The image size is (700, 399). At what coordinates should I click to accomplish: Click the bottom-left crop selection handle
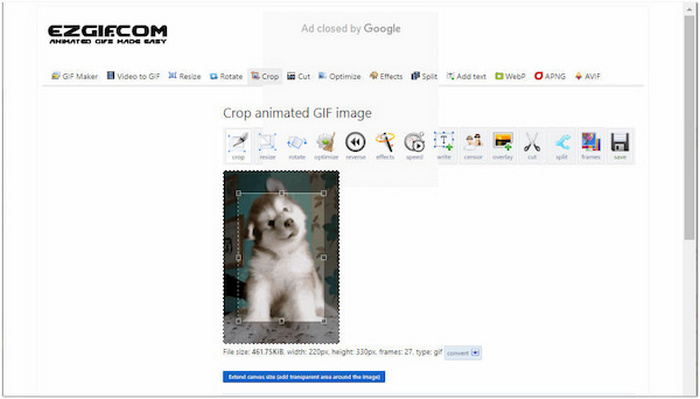click(238, 321)
